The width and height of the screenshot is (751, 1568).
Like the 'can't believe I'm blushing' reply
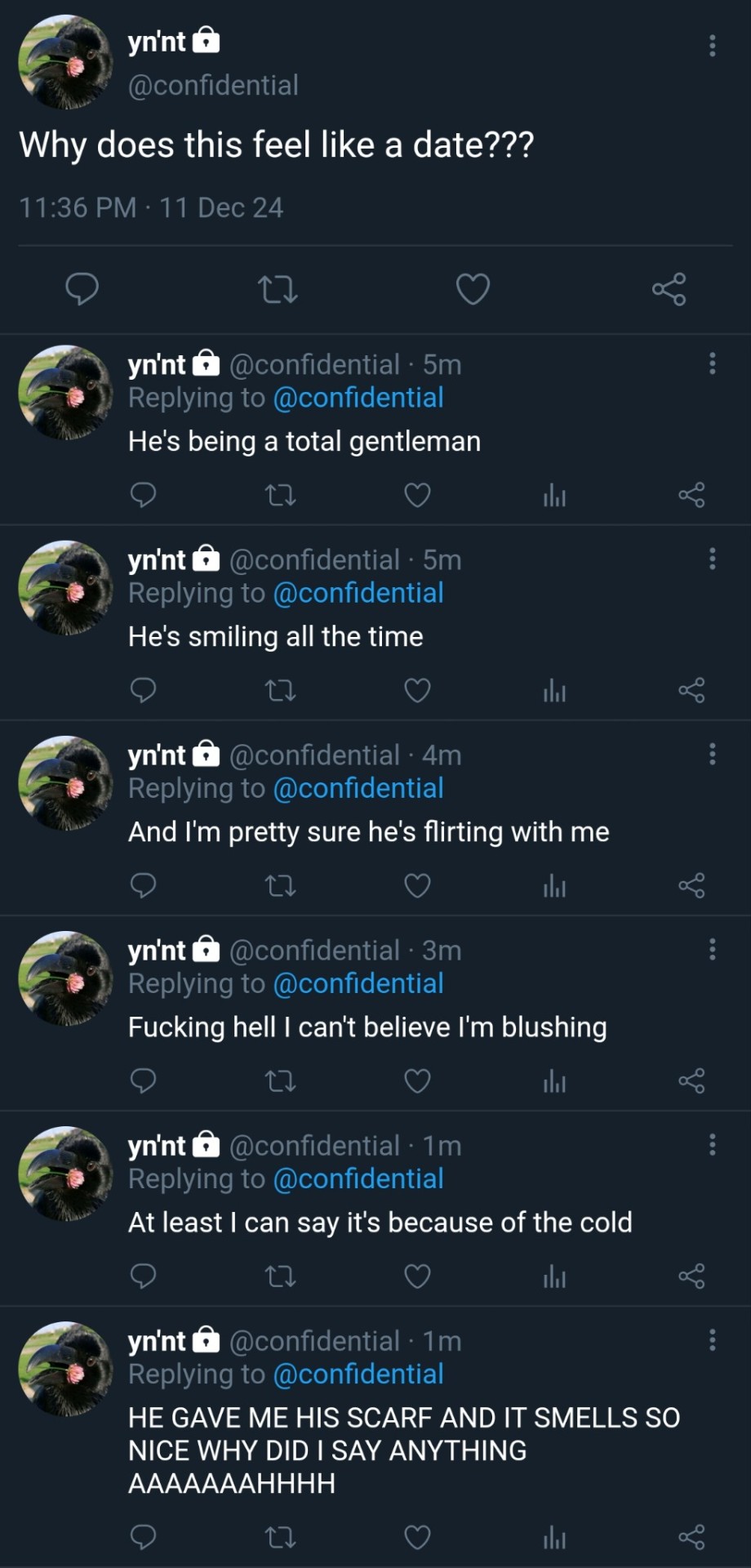pyautogui.click(x=417, y=1081)
